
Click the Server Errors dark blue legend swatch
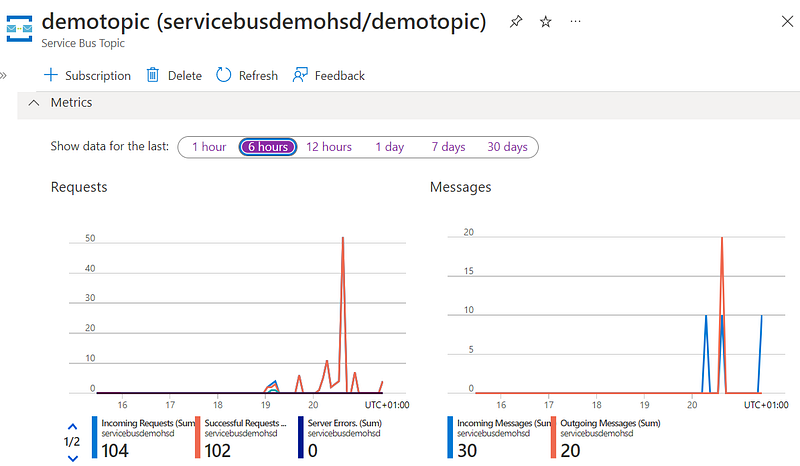point(301,437)
